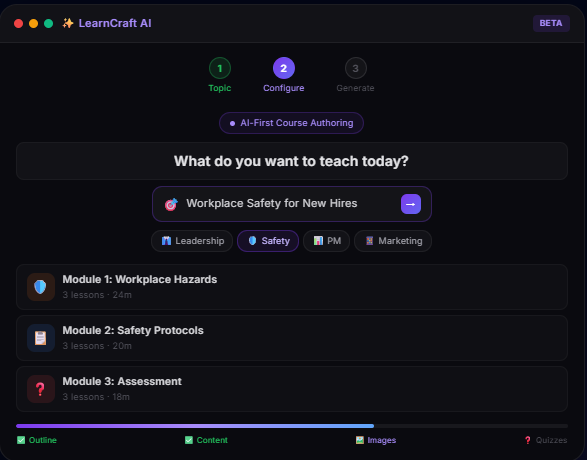
Task: Choose the PM topic chip
Action: [326, 241]
